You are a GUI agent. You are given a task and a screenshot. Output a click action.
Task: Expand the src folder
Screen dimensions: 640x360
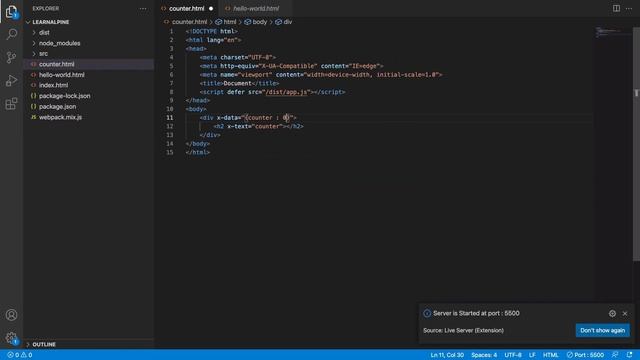(x=43, y=54)
